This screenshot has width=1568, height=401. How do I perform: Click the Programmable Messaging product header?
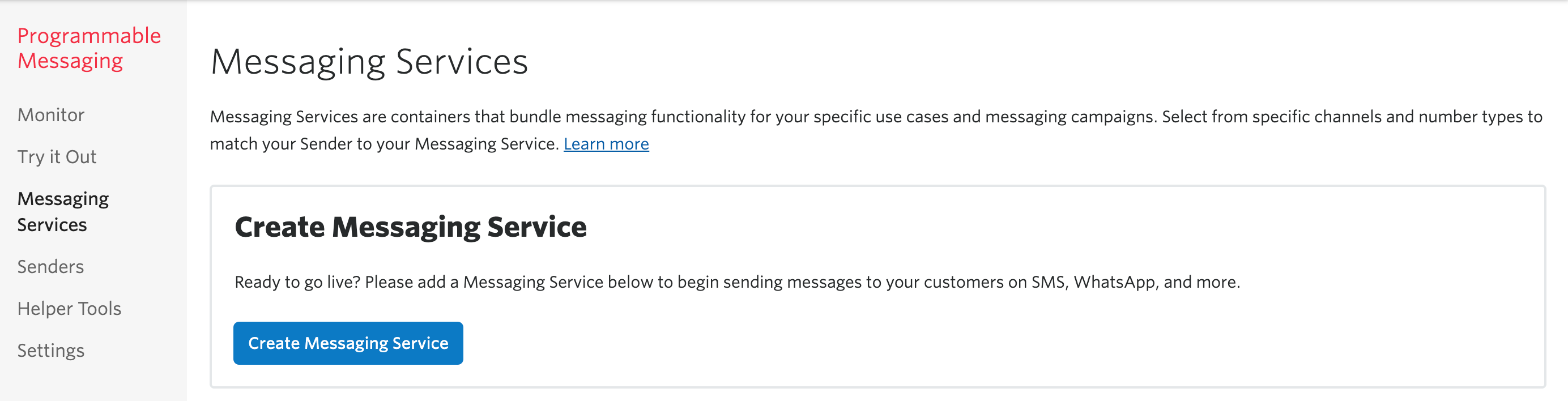click(x=90, y=48)
